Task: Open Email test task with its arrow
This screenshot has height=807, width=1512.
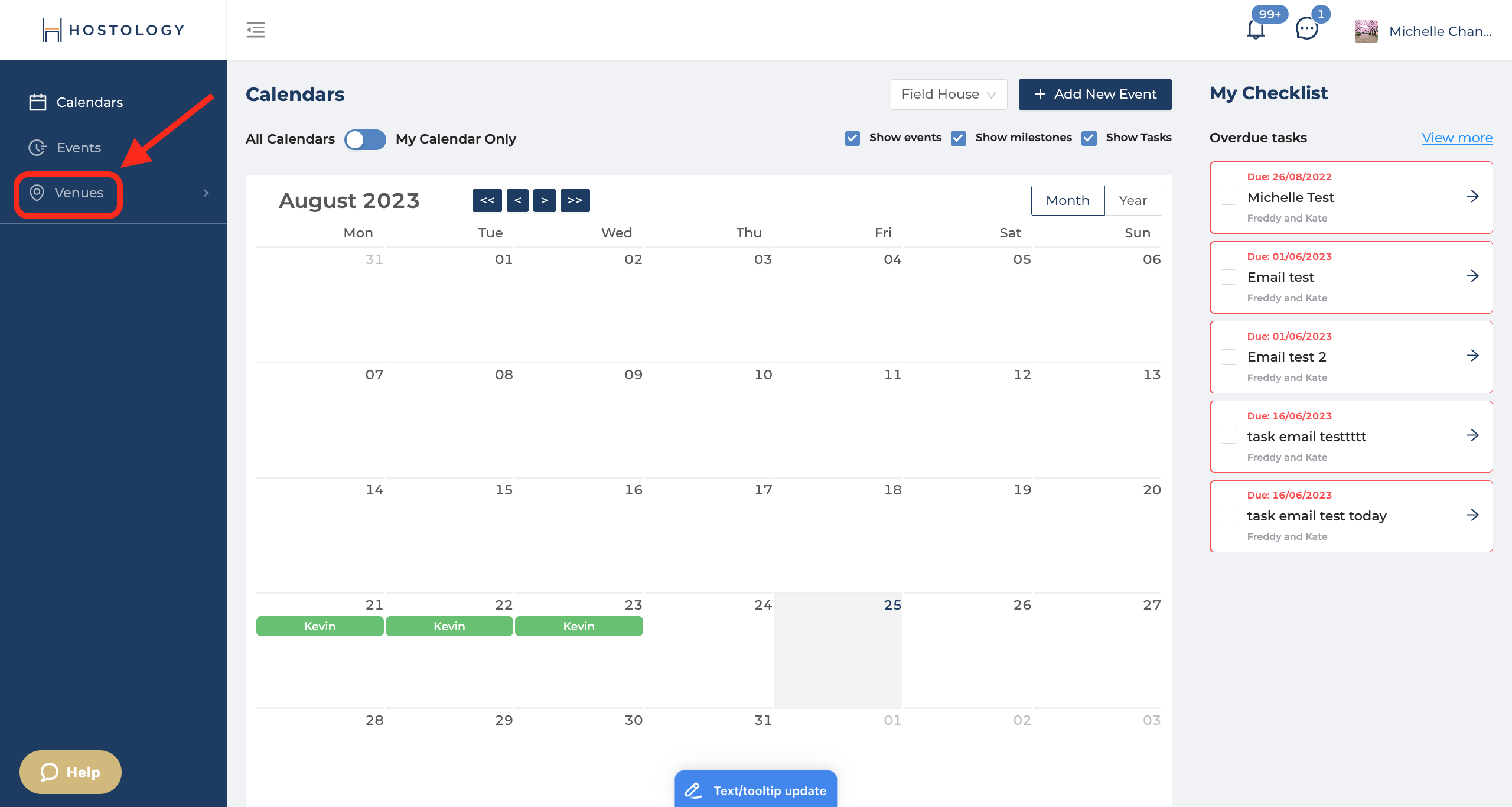Action: tap(1472, 276)
